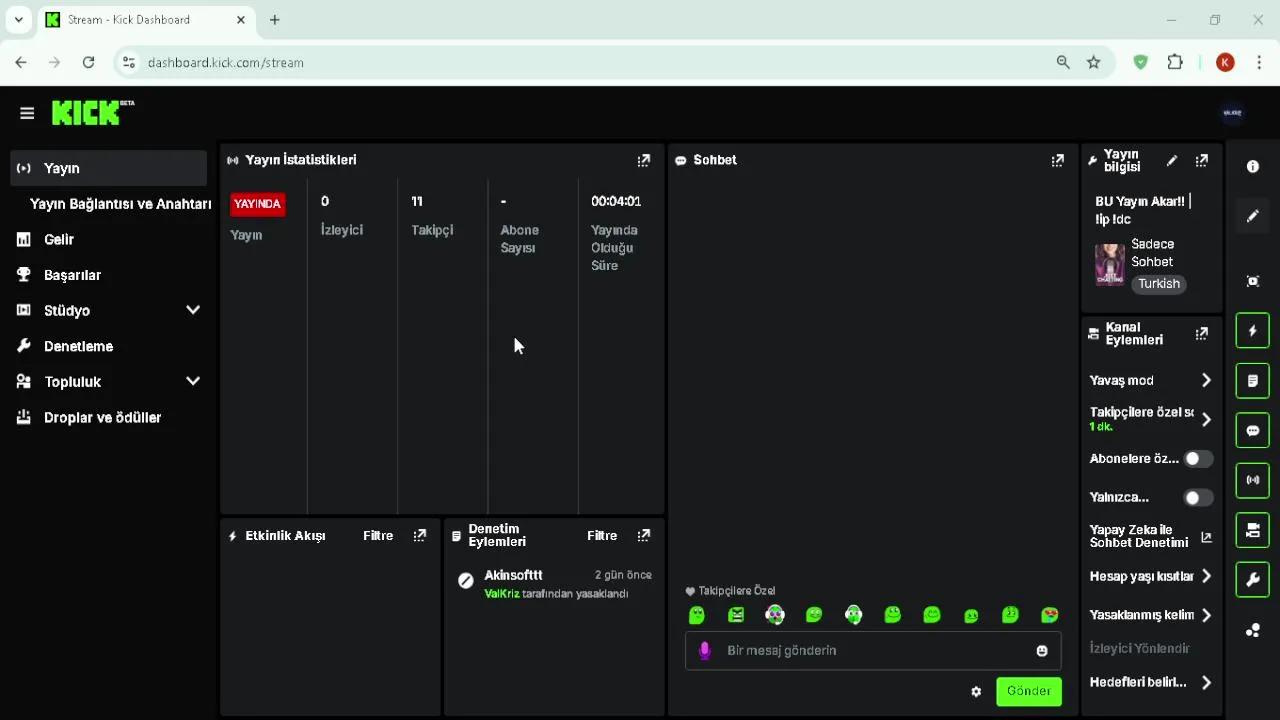The width and height of the screenshot is (1280, 720).
Task: Pop out the Yayın bilgisi panel
Action: point(1202,160)
